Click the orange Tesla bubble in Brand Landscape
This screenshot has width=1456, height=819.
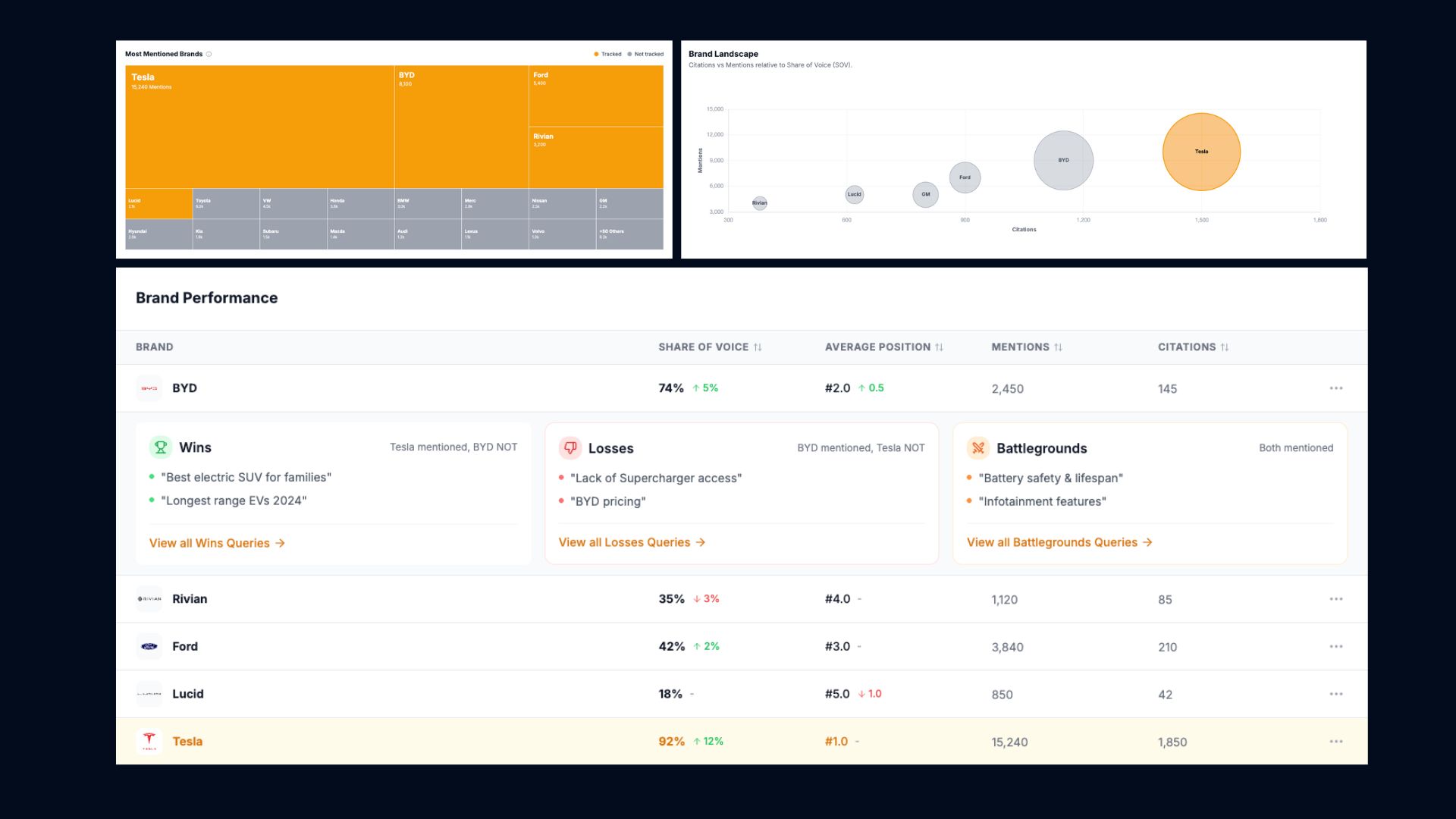[1201, 152]
